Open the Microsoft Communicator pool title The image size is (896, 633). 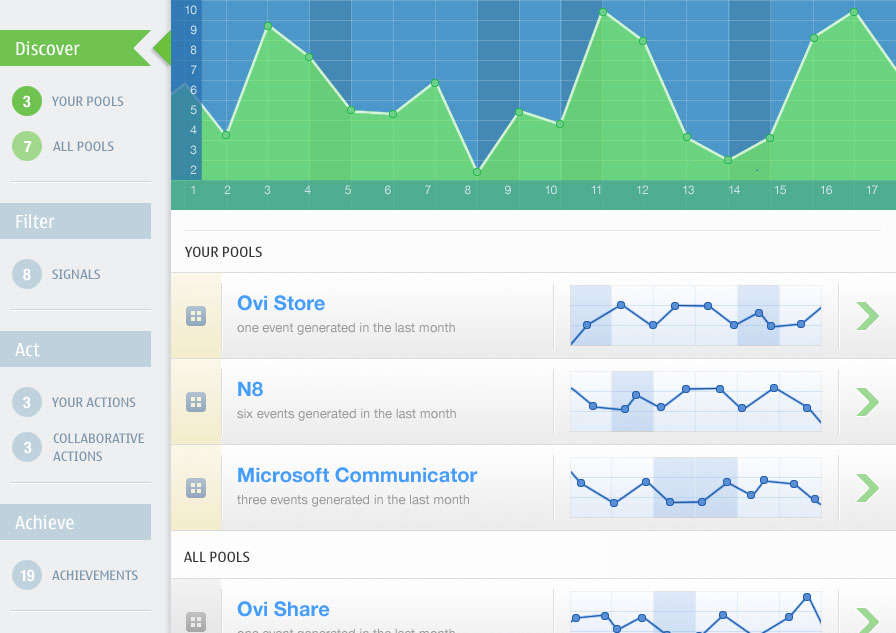tap(357, 475)
